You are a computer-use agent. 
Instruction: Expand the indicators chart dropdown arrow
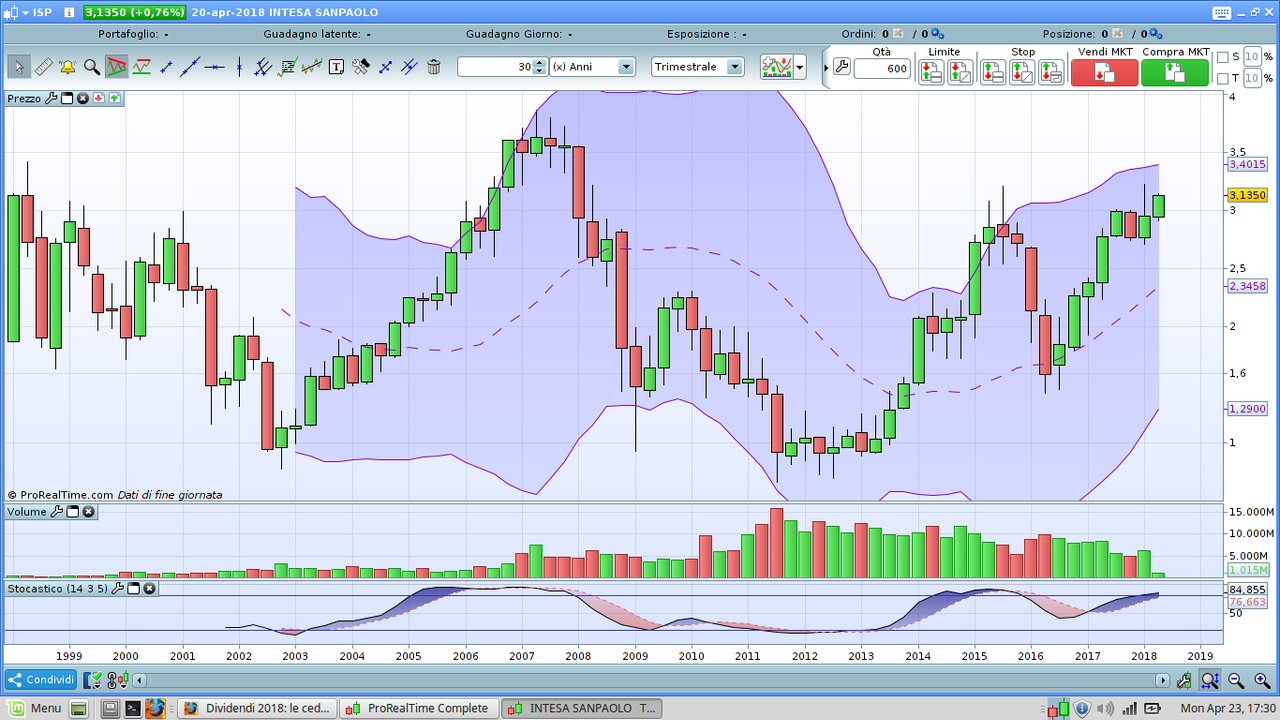(x=799, y=68)
